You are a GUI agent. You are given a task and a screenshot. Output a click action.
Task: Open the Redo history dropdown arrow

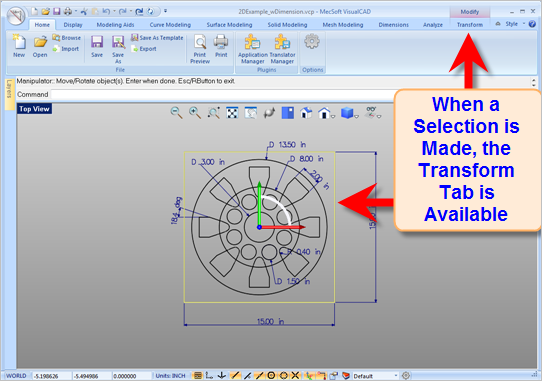pyautogui.click(x=131, y=11)
